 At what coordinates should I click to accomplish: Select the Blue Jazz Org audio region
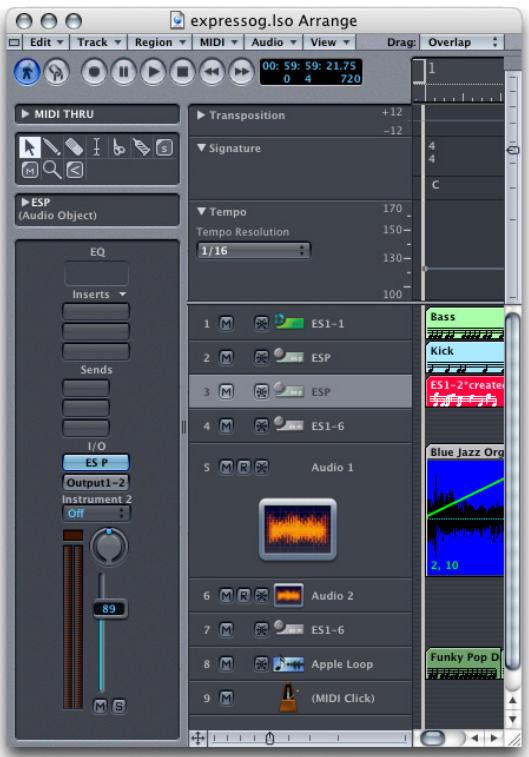[x=464, y=510]
